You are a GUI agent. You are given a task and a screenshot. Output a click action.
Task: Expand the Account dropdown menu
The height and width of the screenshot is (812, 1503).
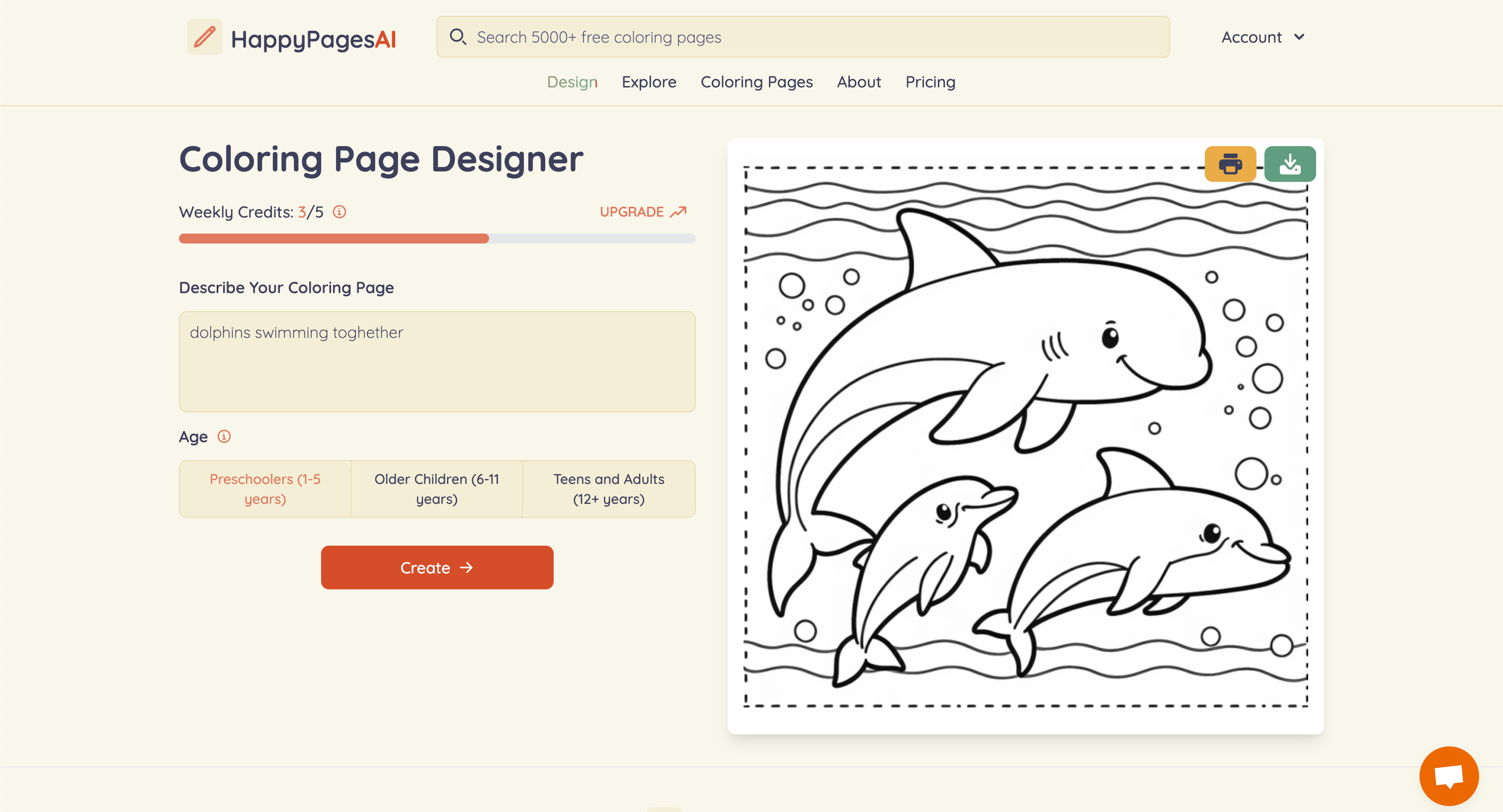(1252, 37)
